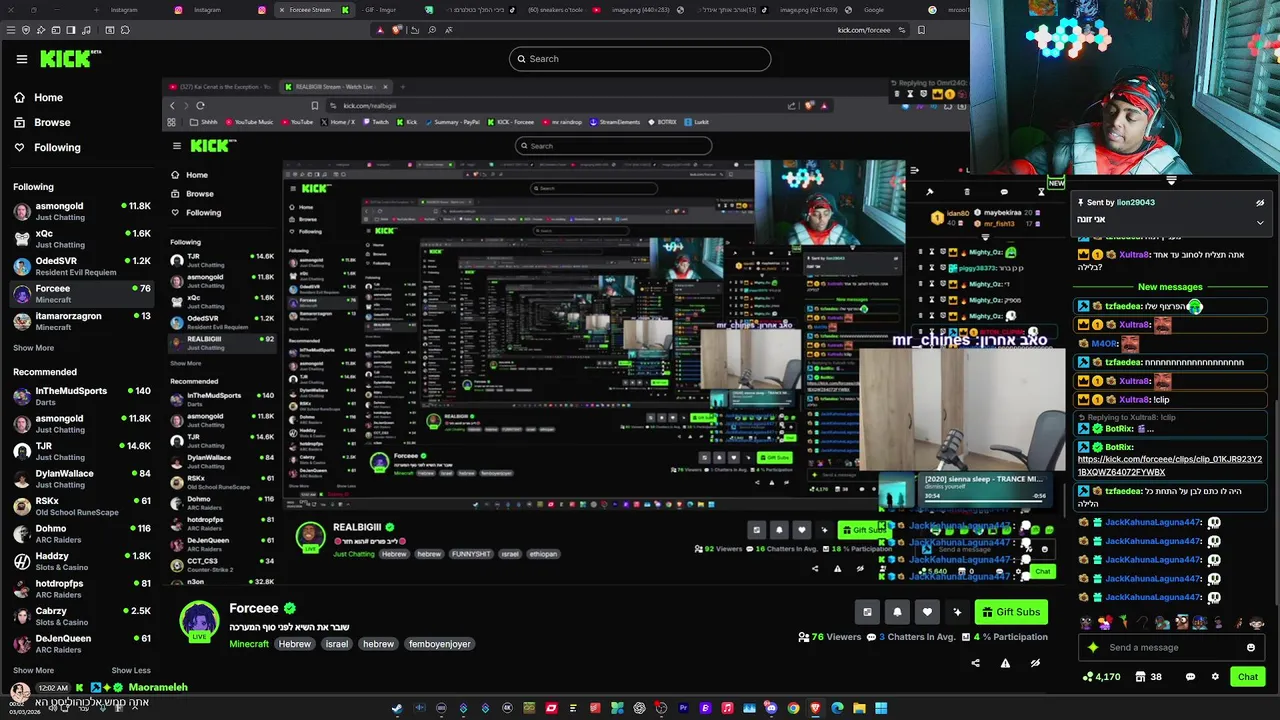This screenshot has height=720, width=1280.
Task: Open the chat emoji picker
Action: pos(1250,648)
